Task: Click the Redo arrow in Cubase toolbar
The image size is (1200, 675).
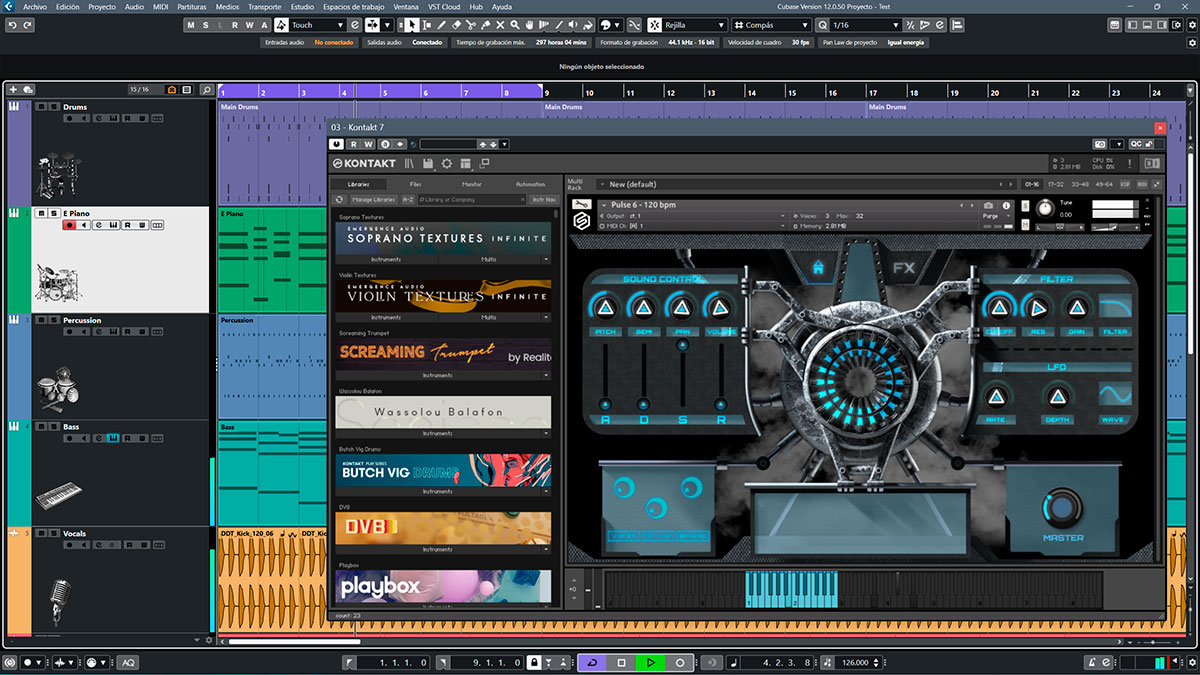Action: tap(26, 24)
